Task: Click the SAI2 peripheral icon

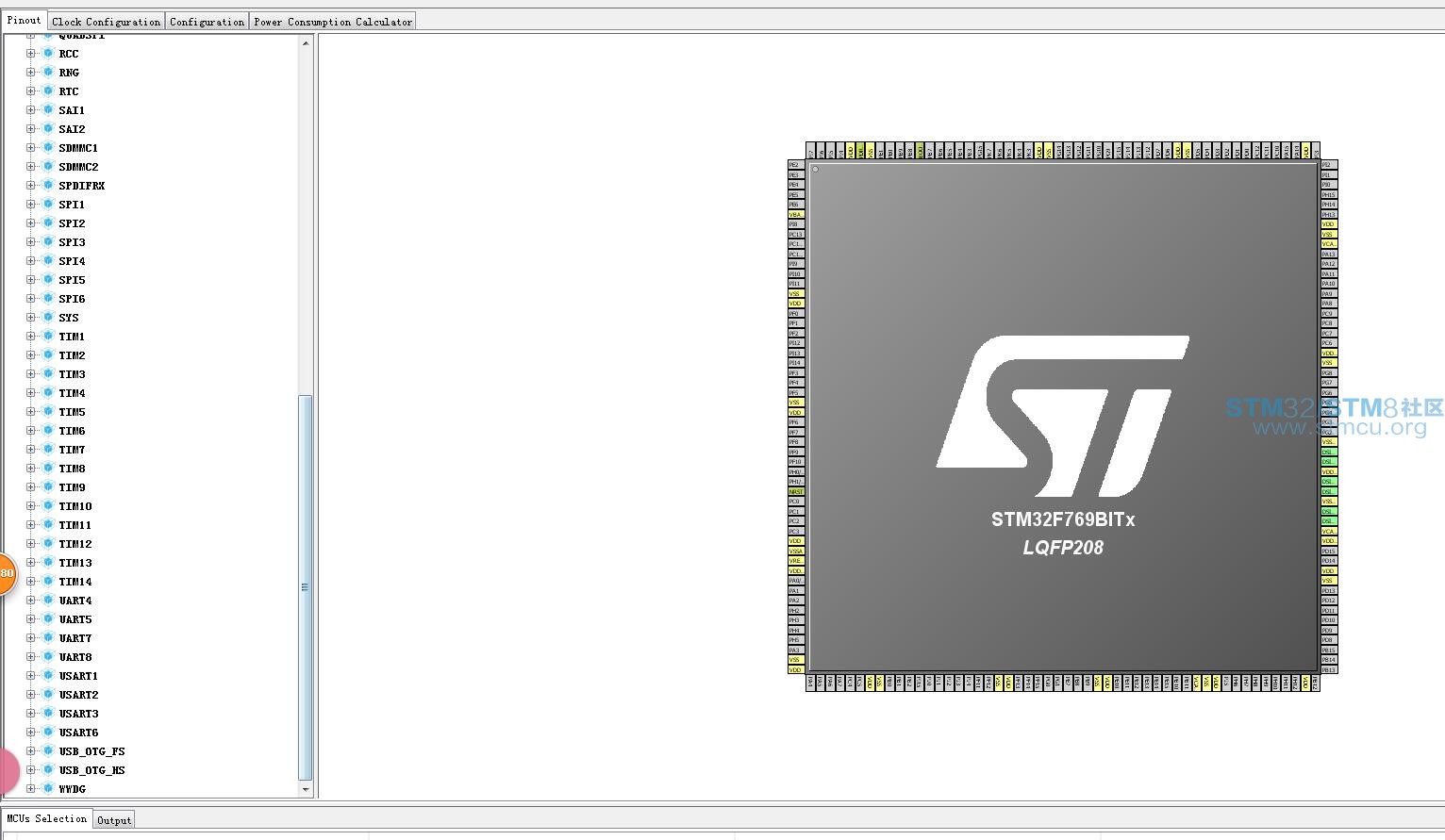Action: (x=48, y=129)
